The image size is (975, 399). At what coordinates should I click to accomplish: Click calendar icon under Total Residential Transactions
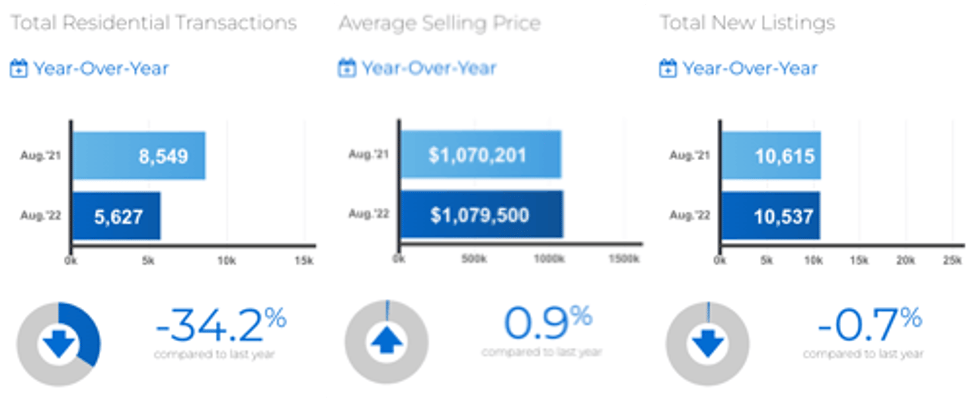[19, 68]
